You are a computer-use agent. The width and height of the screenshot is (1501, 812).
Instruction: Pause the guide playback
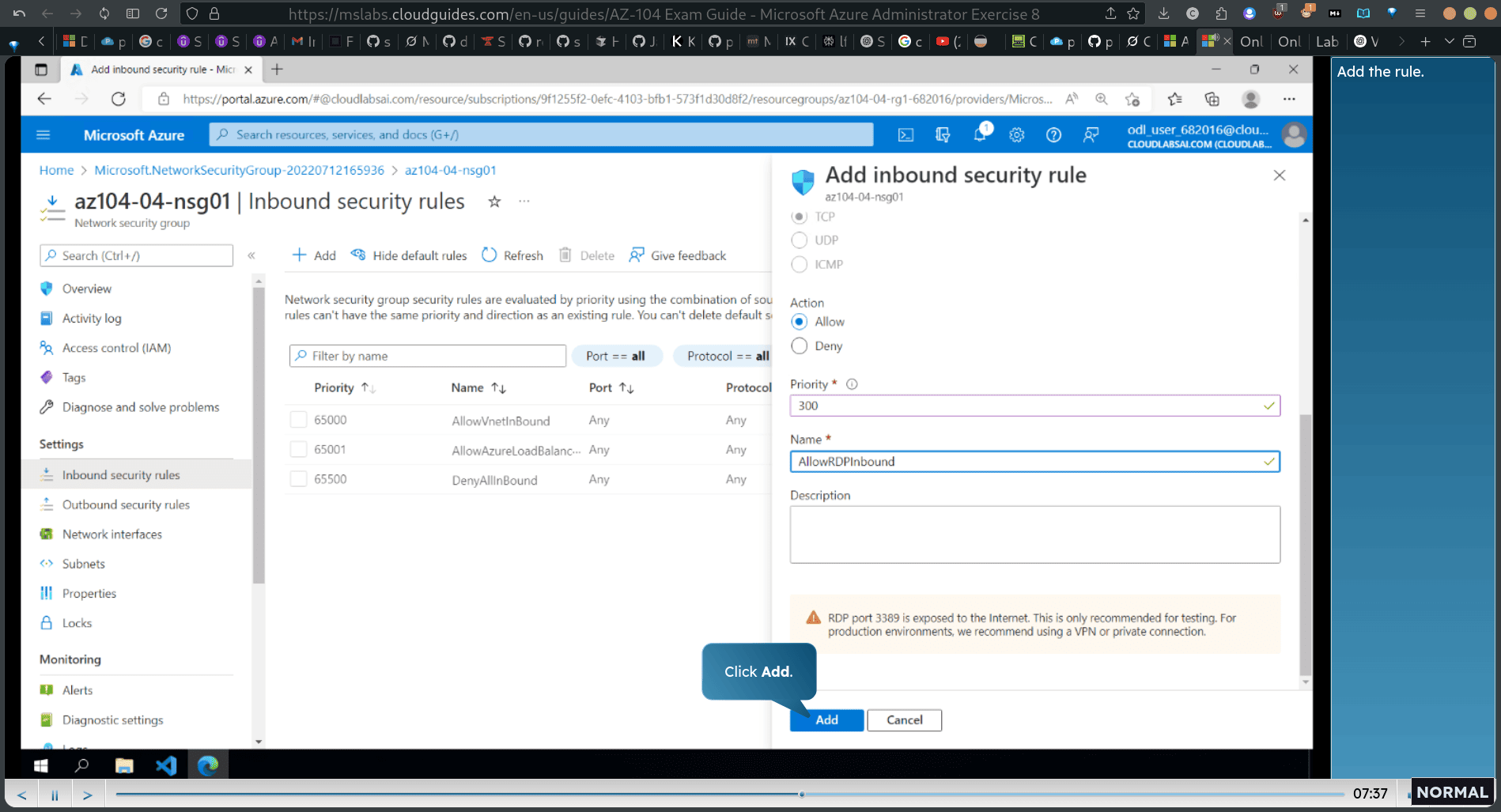[55, 795]
